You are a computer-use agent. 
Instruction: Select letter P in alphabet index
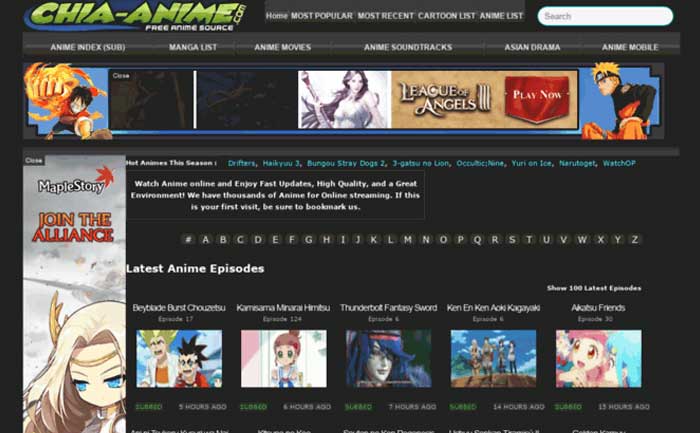pyautogui.click(x=460, y=239)
